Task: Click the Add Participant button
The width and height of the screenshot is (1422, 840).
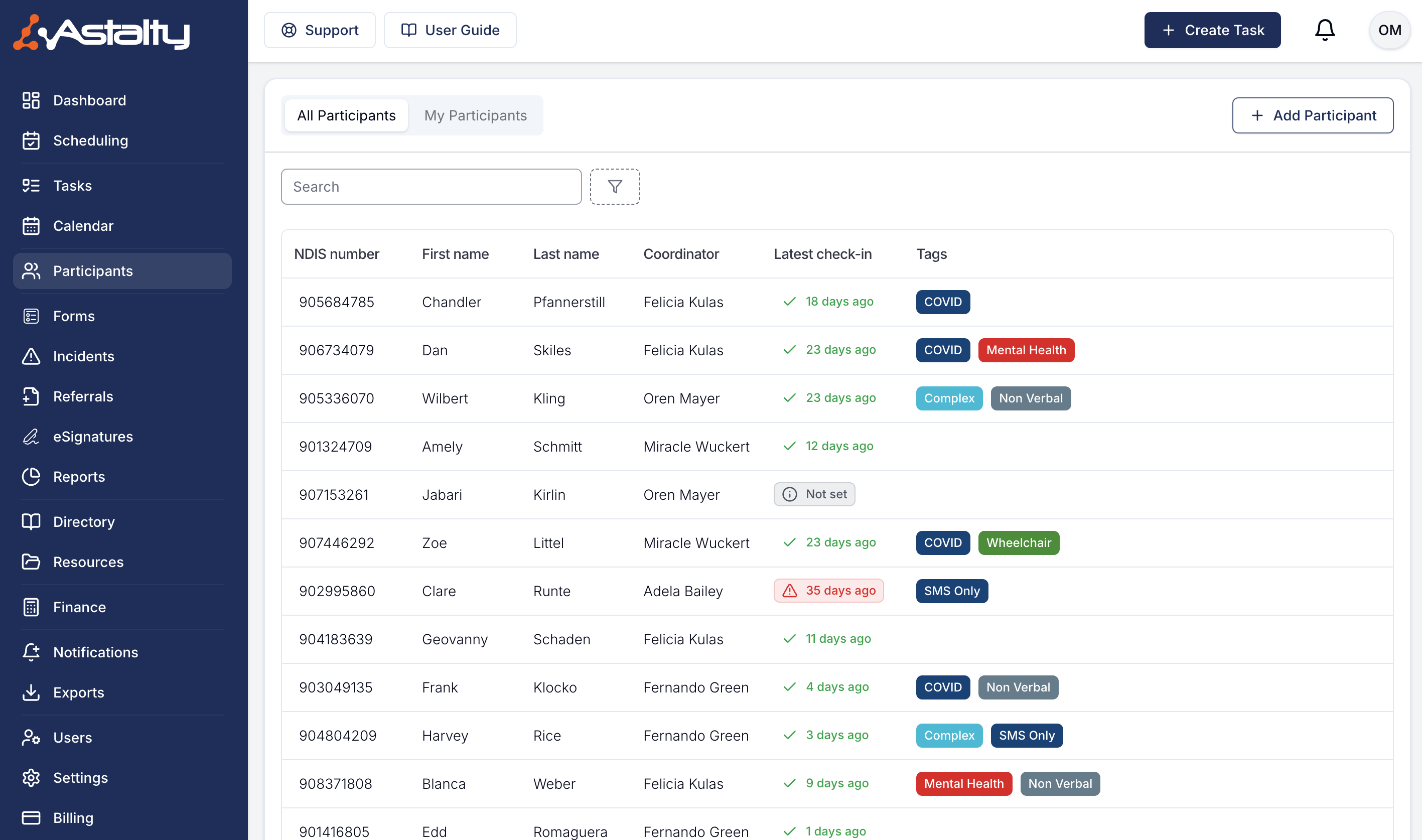Action: click(1312, 115)
